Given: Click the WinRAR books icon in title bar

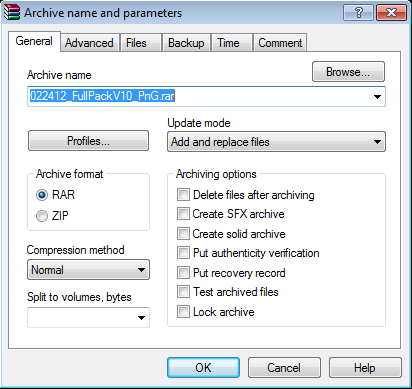Looking at the screenshot, I should point(12,12).
